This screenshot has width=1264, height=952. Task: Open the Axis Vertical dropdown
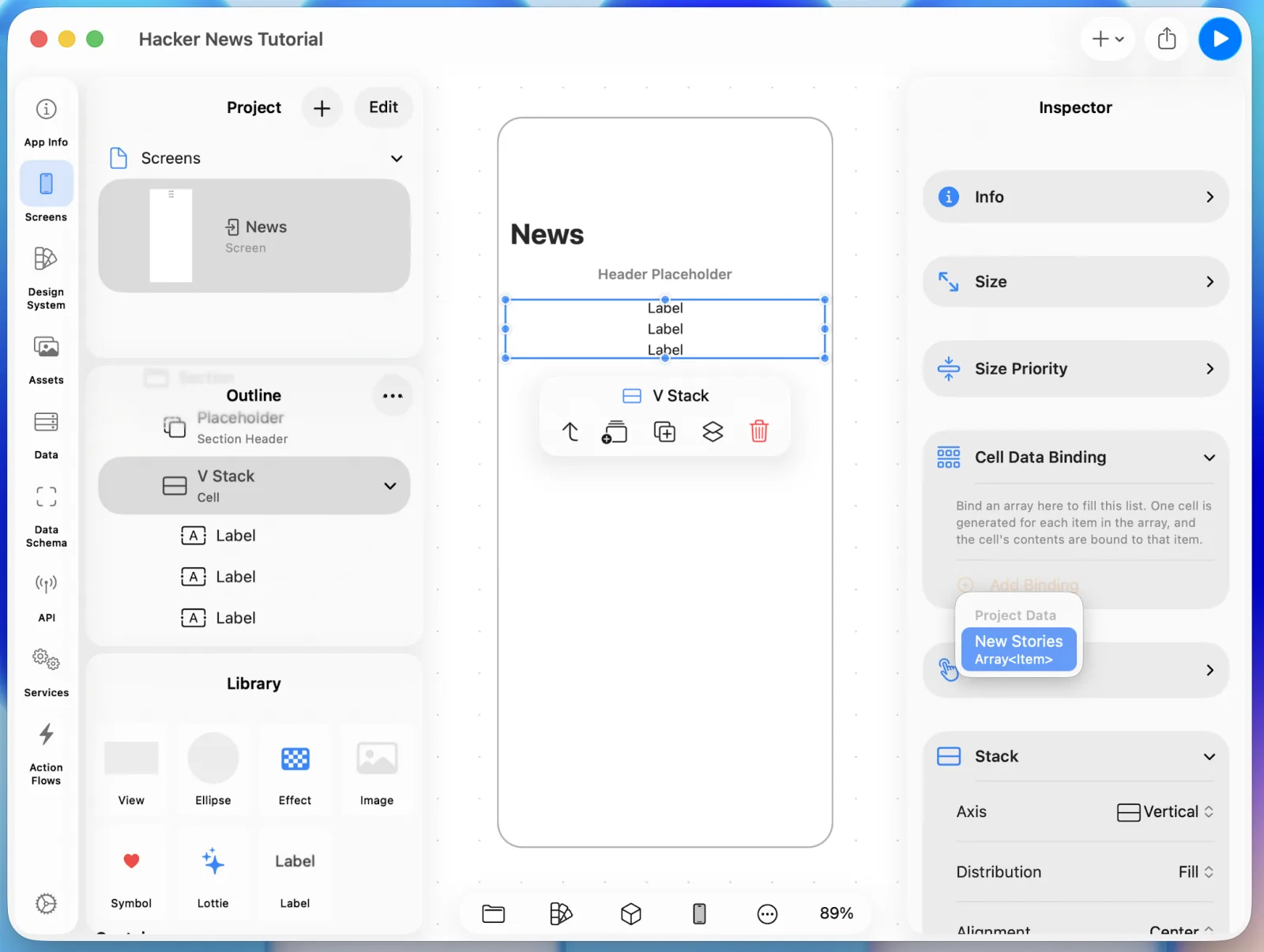point(1165,812)
